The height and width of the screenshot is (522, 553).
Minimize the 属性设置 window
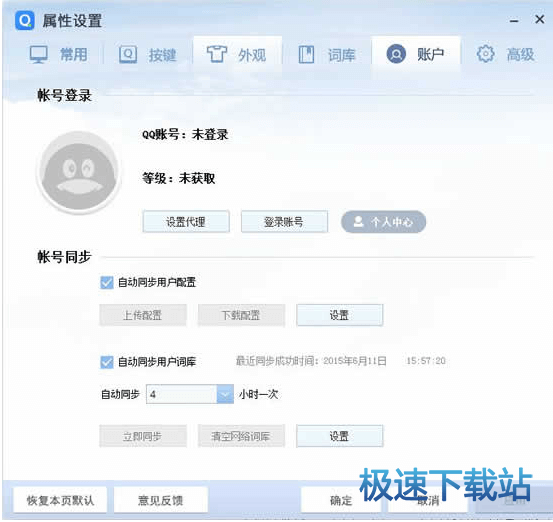pos(514,21)
